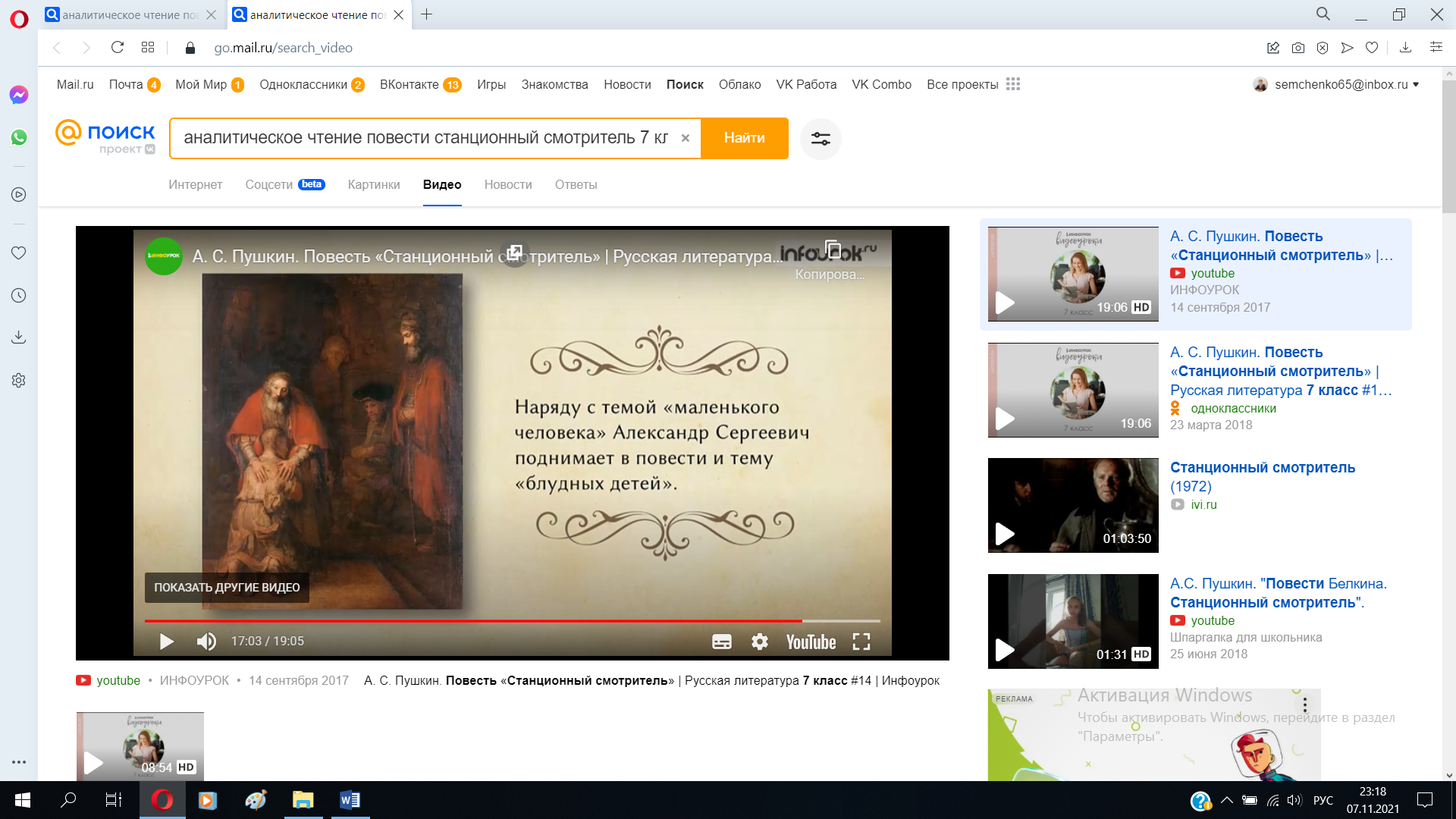Take a snapshot with camera icon
The image size is (1456, 819).
click(1298, 48)
